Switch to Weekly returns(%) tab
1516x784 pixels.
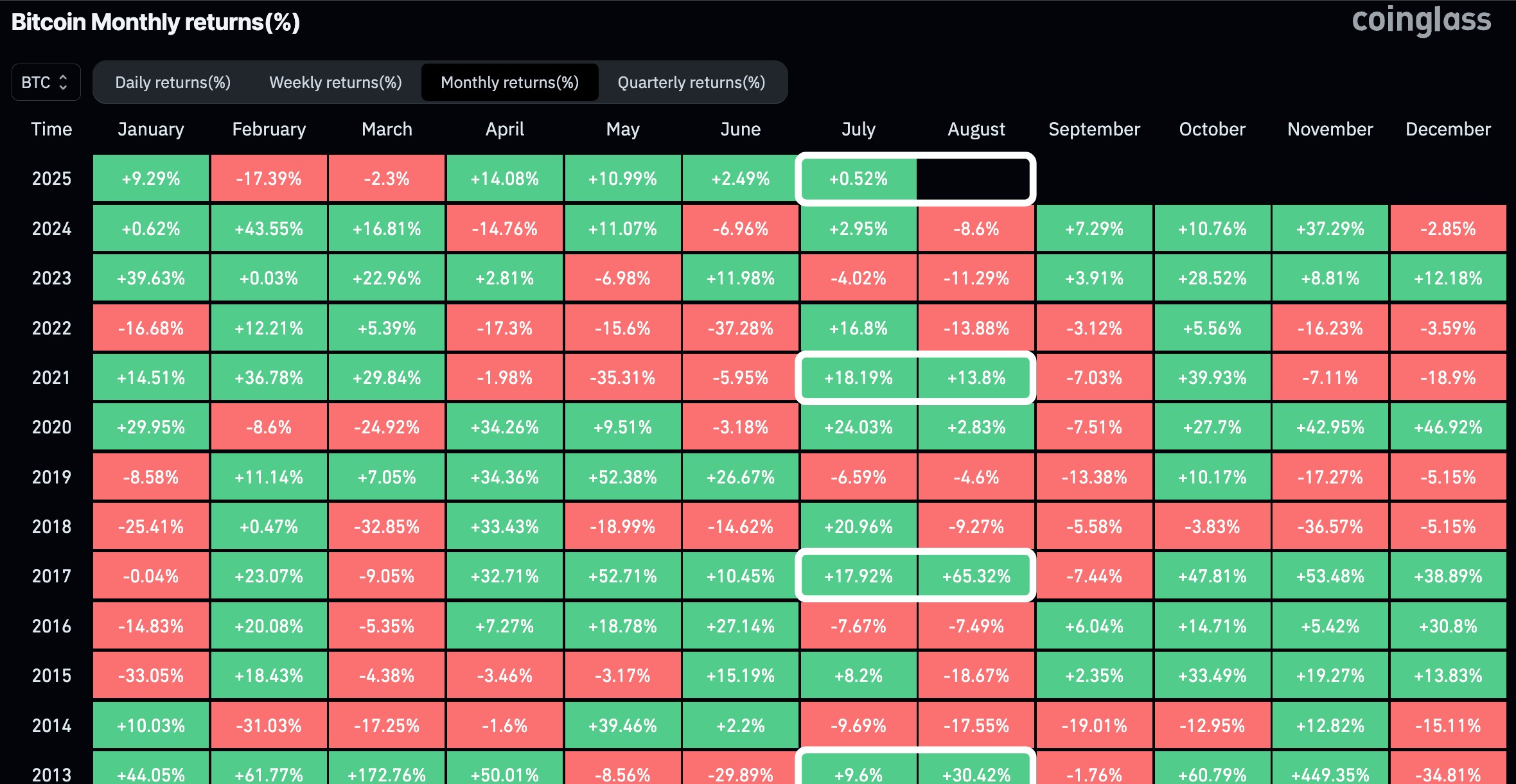coord(335,82)
